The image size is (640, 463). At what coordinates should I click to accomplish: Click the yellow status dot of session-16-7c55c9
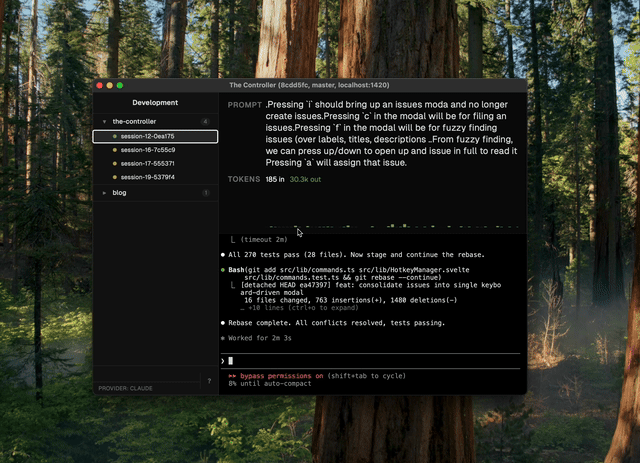[115, 150]
